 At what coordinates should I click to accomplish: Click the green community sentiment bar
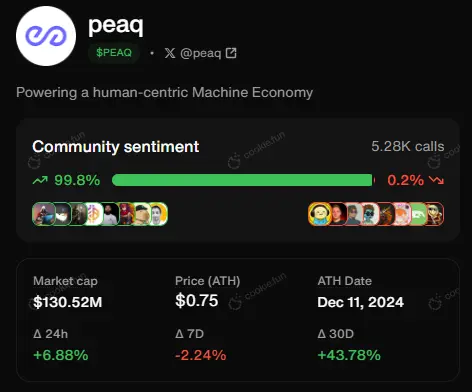tap(242, 180)
